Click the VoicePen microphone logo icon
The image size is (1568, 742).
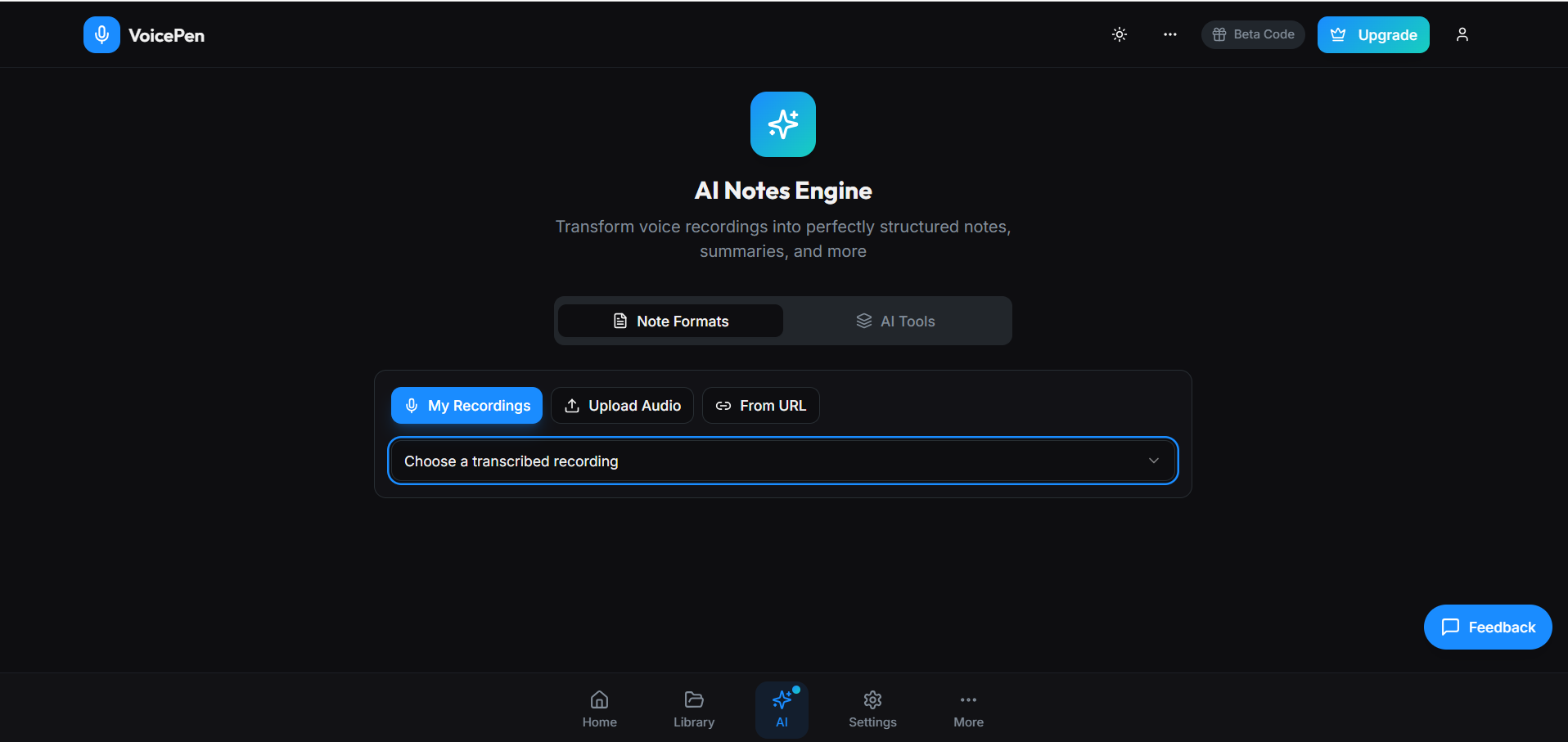click(x=101, y=34)
